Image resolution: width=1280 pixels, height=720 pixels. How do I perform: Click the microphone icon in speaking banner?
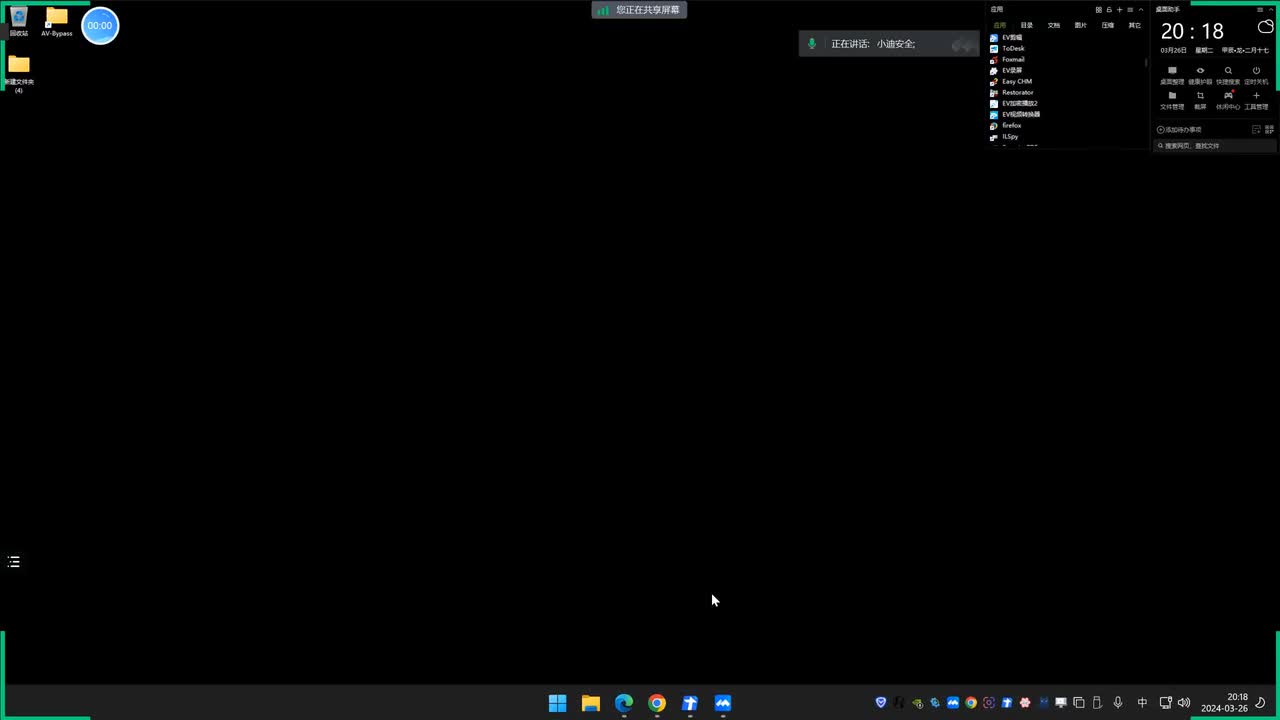pos(812,44)
